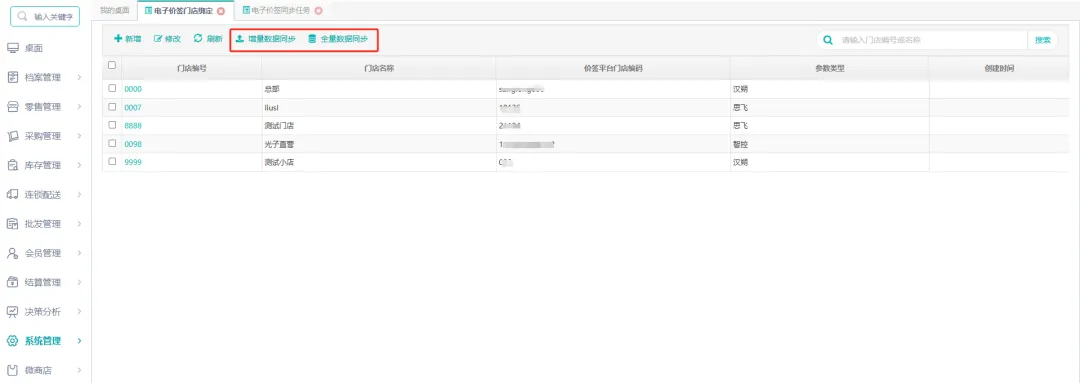Select the store name cell liusl
This screenshot has height=383, width=1080.
tap(378, 107)
